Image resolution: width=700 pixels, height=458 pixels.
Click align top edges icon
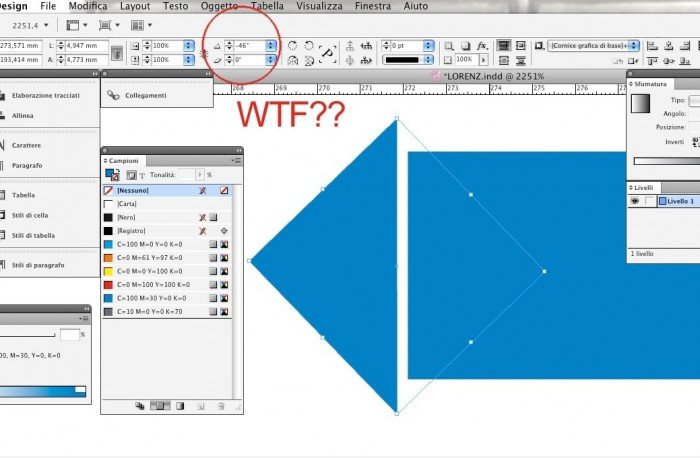652,61
